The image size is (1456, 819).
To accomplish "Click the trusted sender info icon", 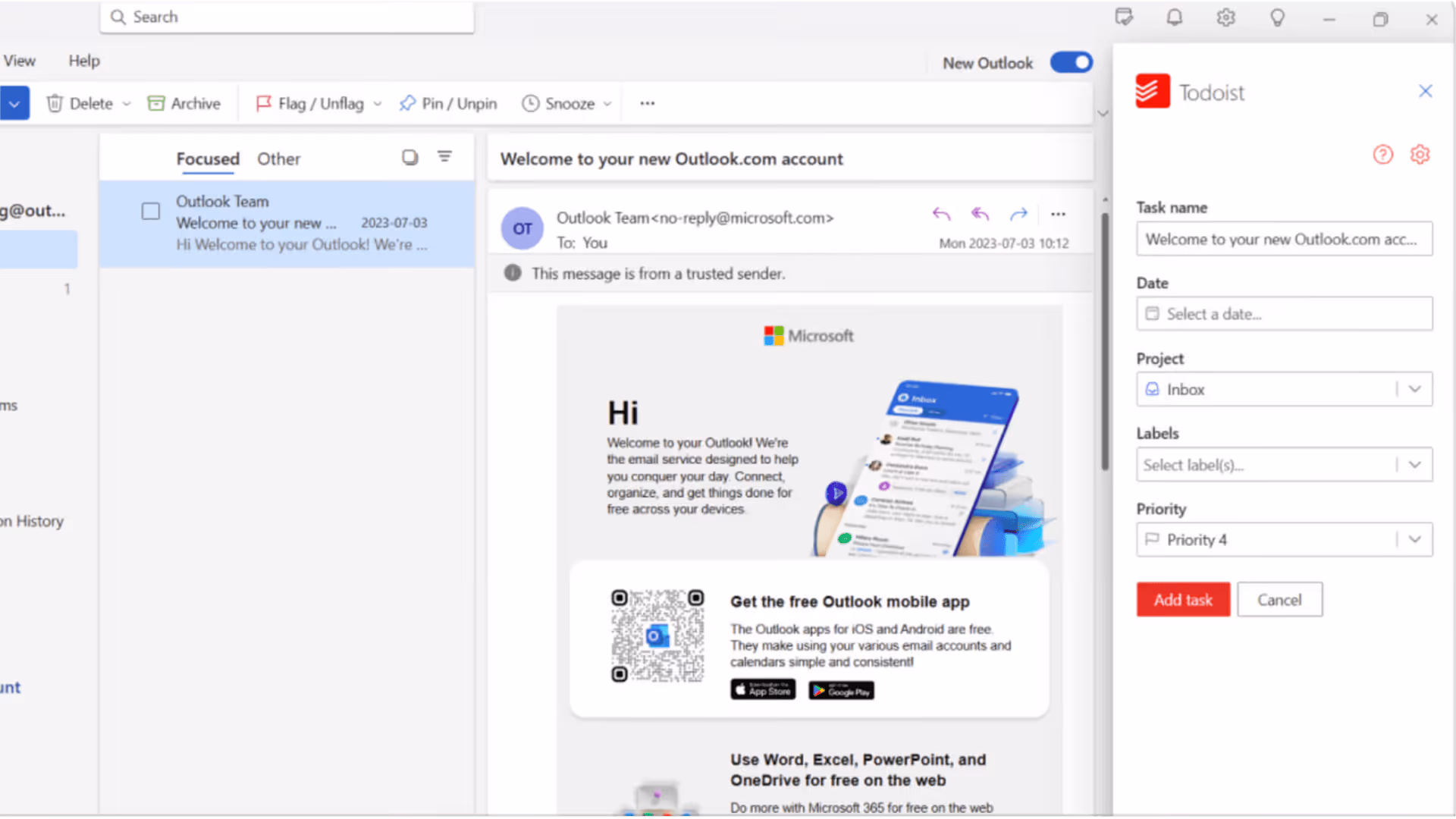I will (x=513, y=273).
